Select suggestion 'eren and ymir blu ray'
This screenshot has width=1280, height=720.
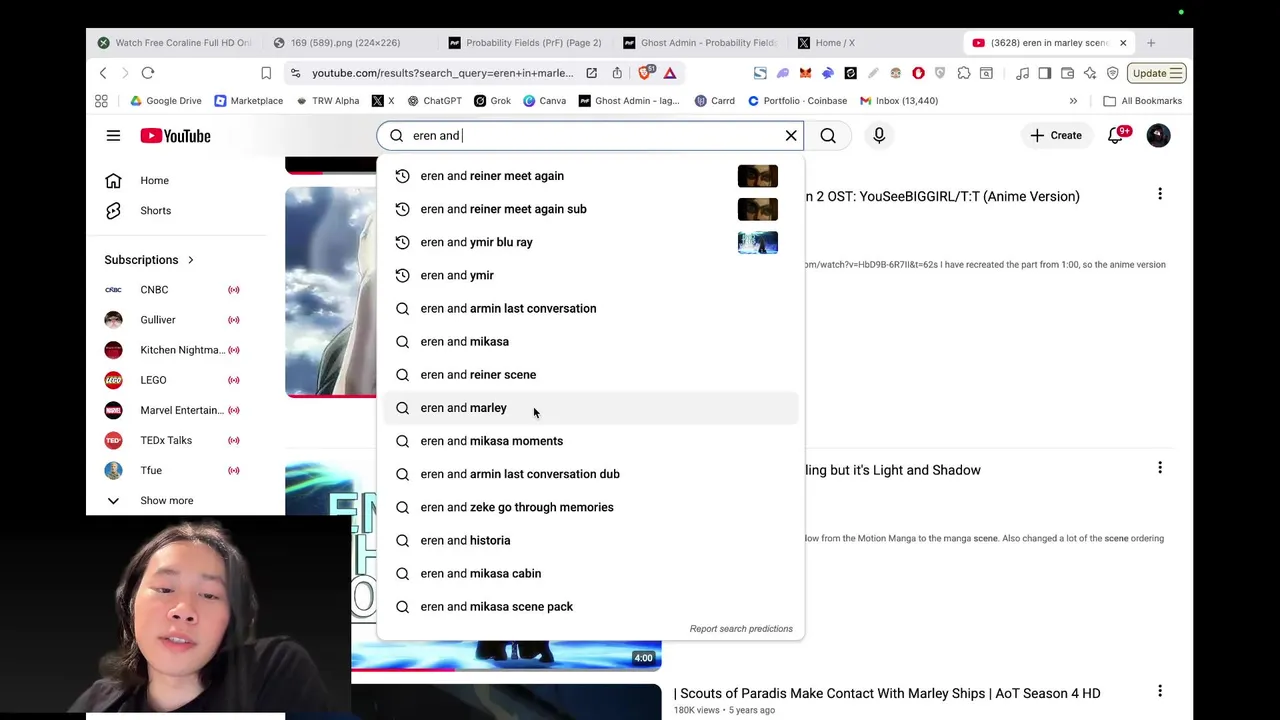coord(590,242)
